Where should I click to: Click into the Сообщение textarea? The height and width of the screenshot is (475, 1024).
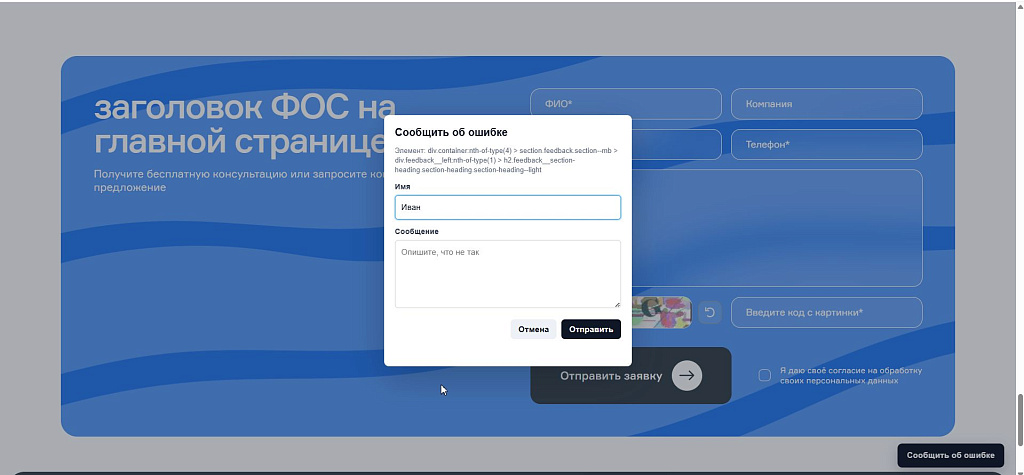click(508, 274)
